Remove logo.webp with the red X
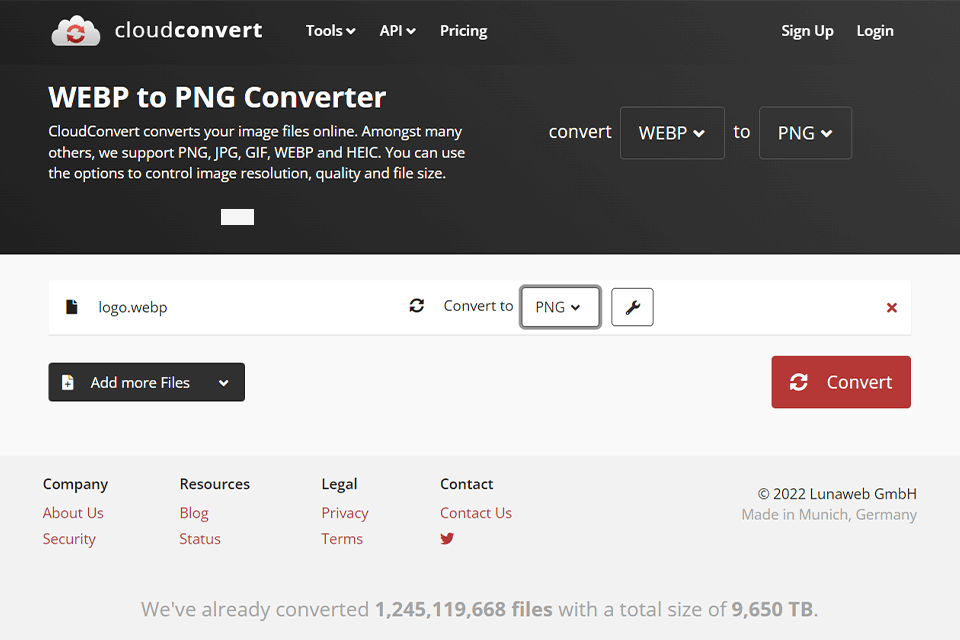The width and height of the screenshot is (960, 640). coord(891,307)
